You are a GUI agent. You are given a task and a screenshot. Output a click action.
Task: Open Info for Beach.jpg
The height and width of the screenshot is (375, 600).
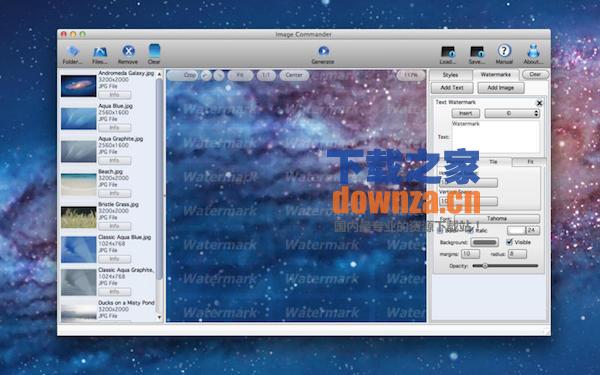click(x=114, y=193)
